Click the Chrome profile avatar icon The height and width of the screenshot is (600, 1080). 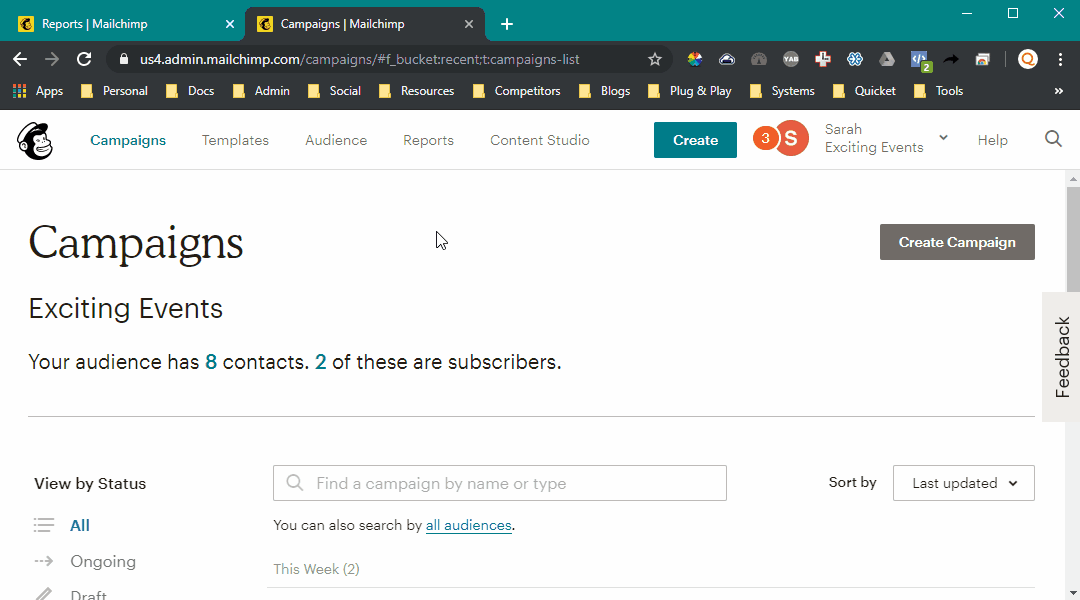pyautogui.click(x=1028, y=59)
